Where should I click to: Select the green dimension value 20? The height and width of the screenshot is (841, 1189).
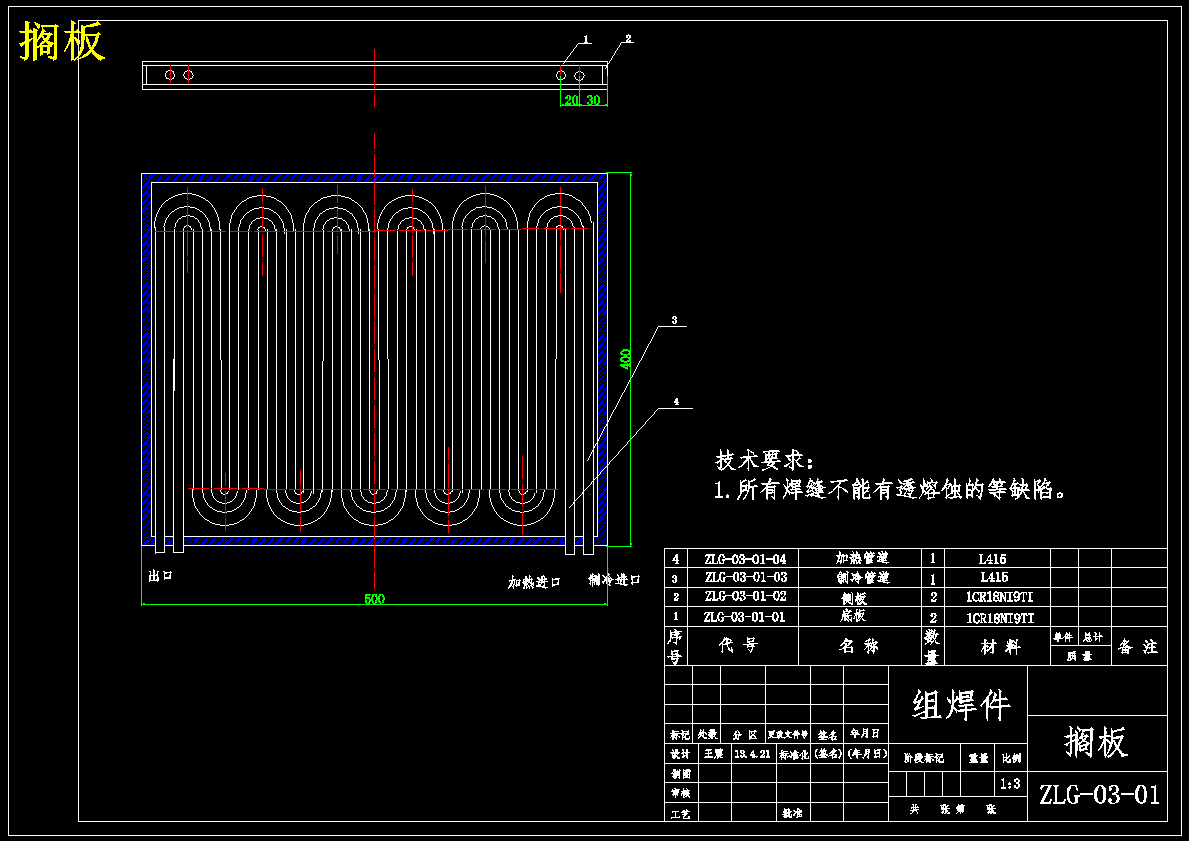coord(571,100)
